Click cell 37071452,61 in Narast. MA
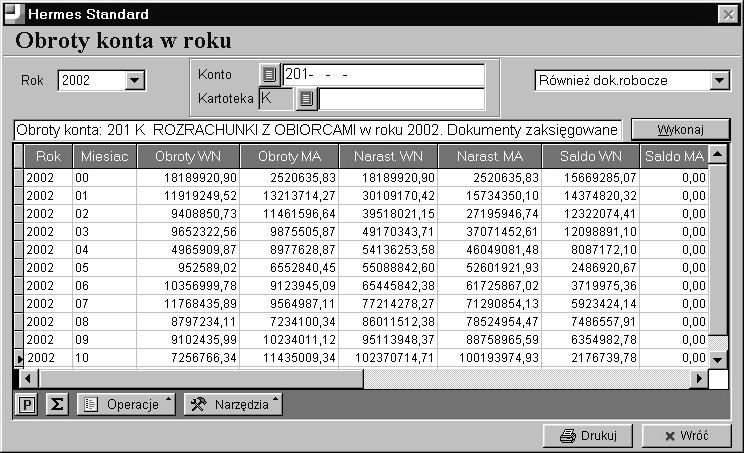This screenshot has height=453, width=744. point(490,232)
